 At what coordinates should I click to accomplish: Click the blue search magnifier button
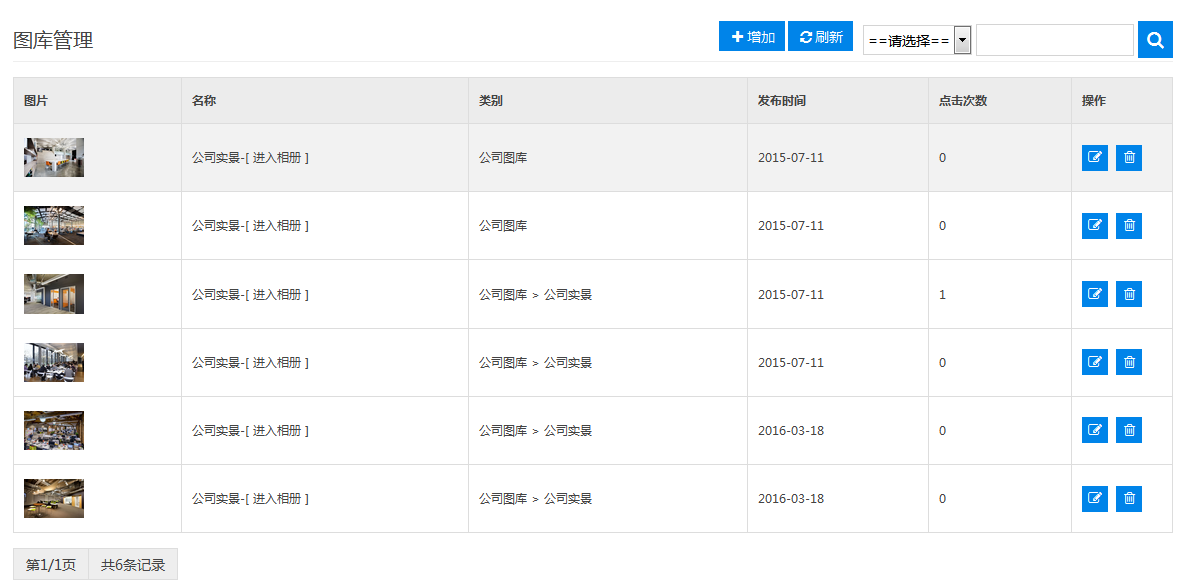click(1155, 40)
